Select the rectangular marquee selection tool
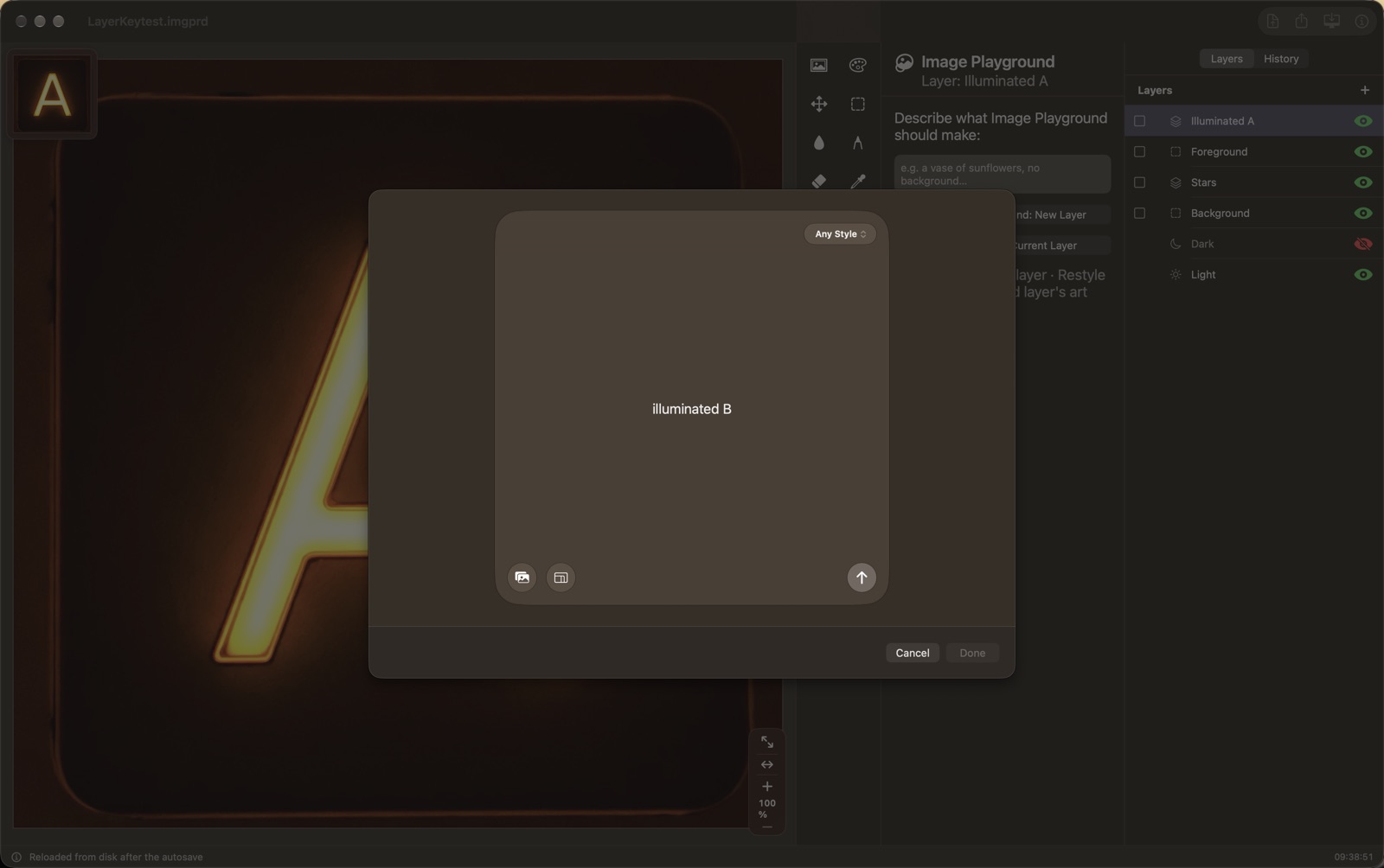This screenshot has height=868, width=1384. point(857,104)
